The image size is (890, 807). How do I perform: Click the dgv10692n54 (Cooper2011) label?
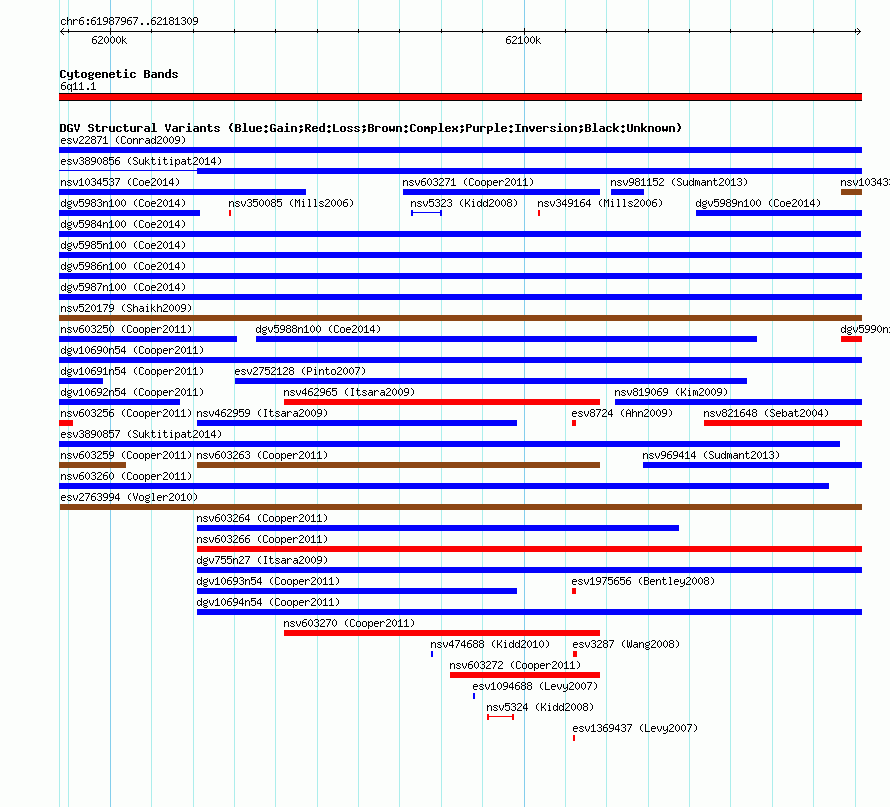coord(132,392)
